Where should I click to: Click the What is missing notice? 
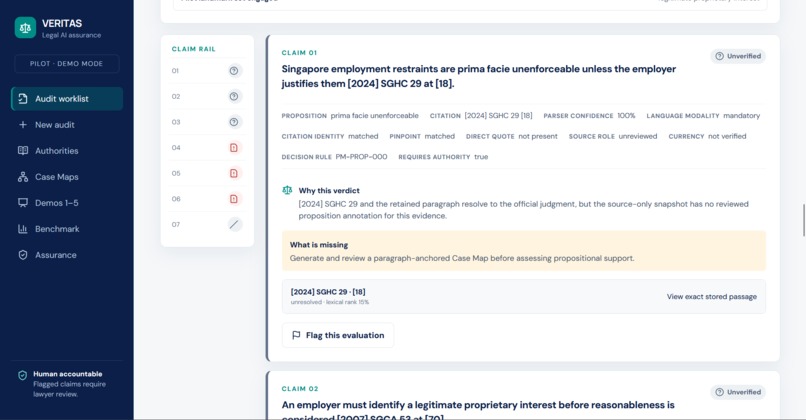click(x=524, y=251)
